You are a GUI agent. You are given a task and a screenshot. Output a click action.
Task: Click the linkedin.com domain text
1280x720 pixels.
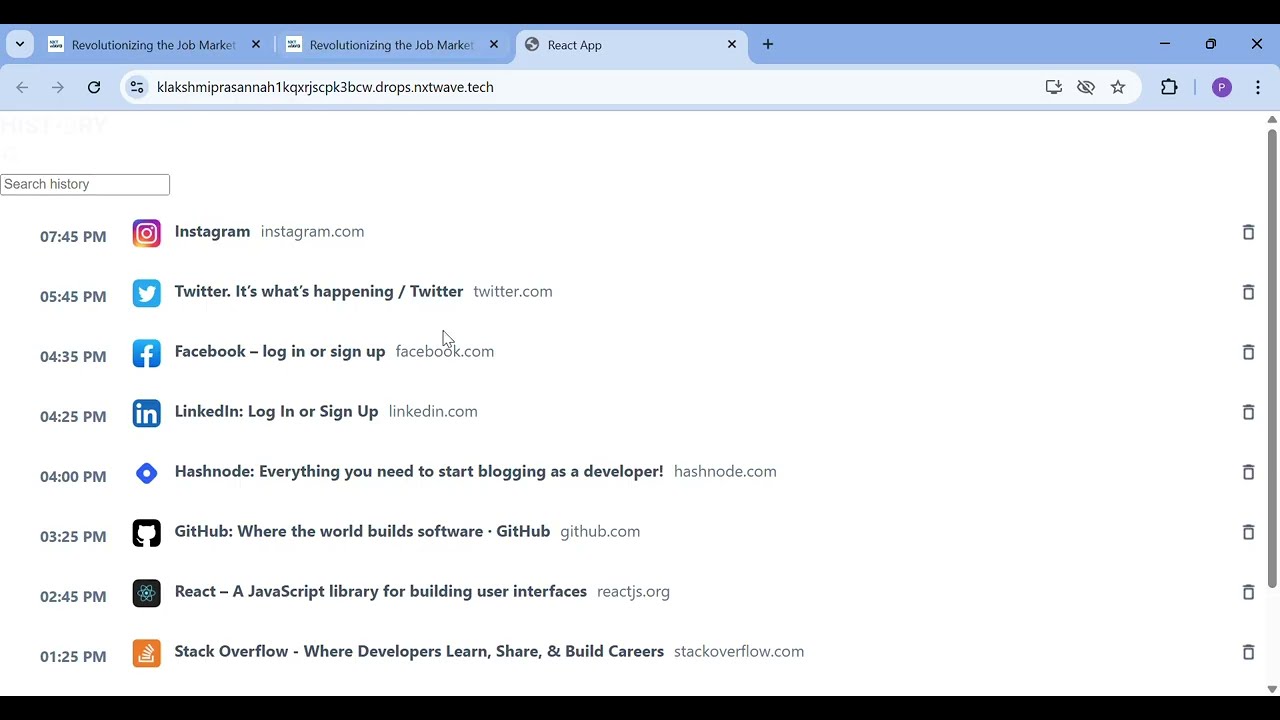[433, 411]
